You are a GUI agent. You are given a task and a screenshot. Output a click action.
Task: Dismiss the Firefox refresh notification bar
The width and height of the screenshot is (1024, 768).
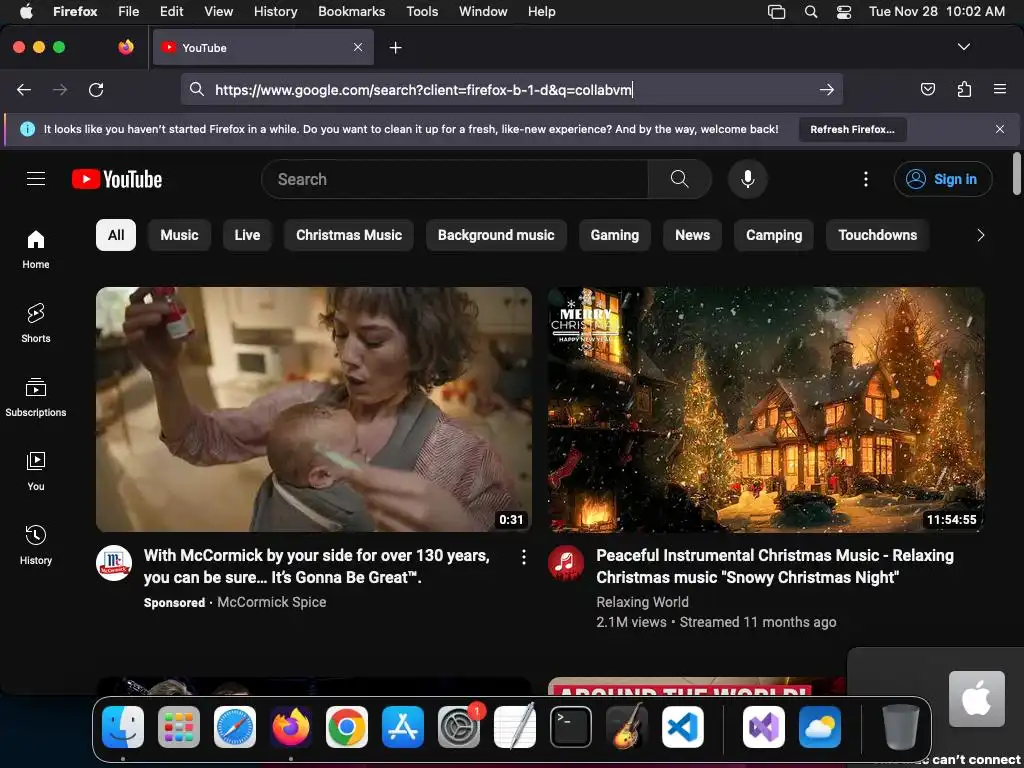[x=1000, y=129]
